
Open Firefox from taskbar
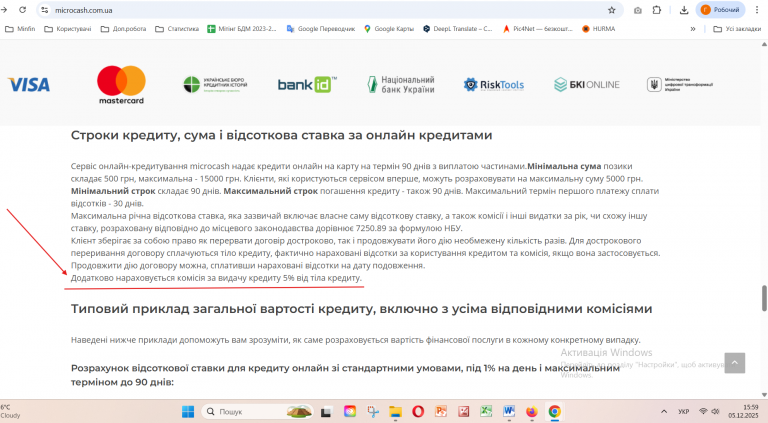531,412
